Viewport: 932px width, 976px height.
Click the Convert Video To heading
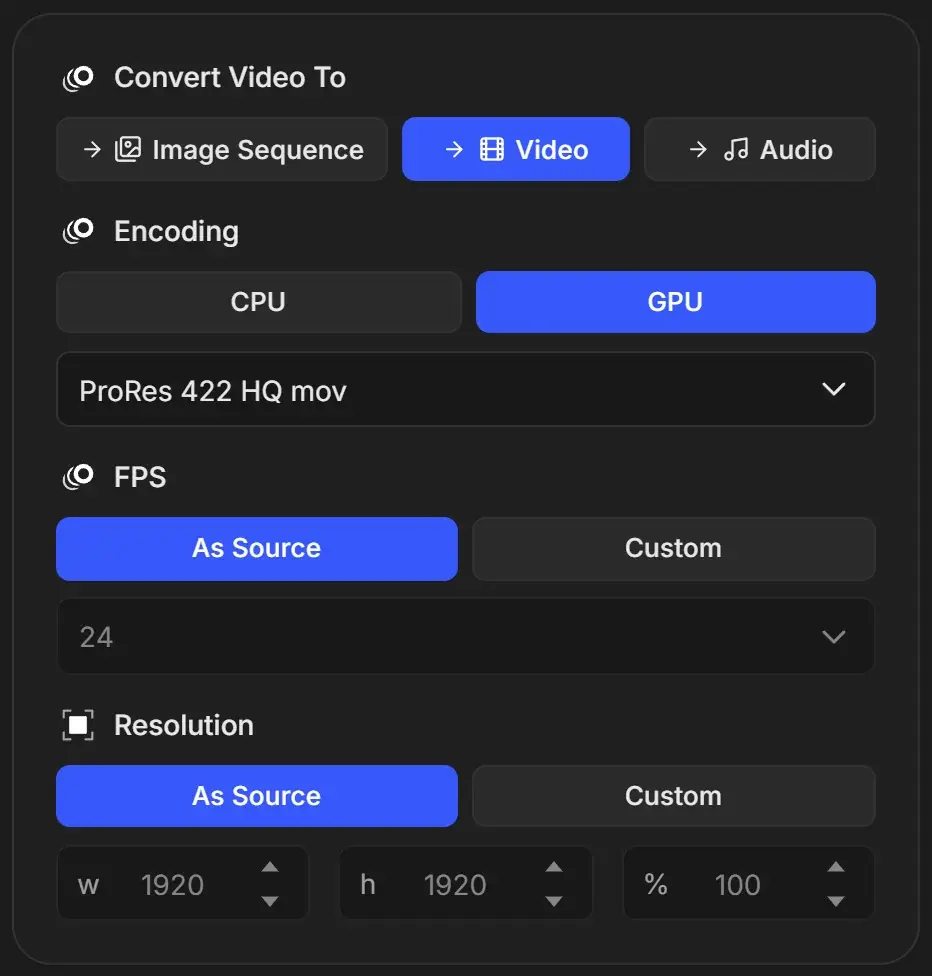tap(230, 78)
